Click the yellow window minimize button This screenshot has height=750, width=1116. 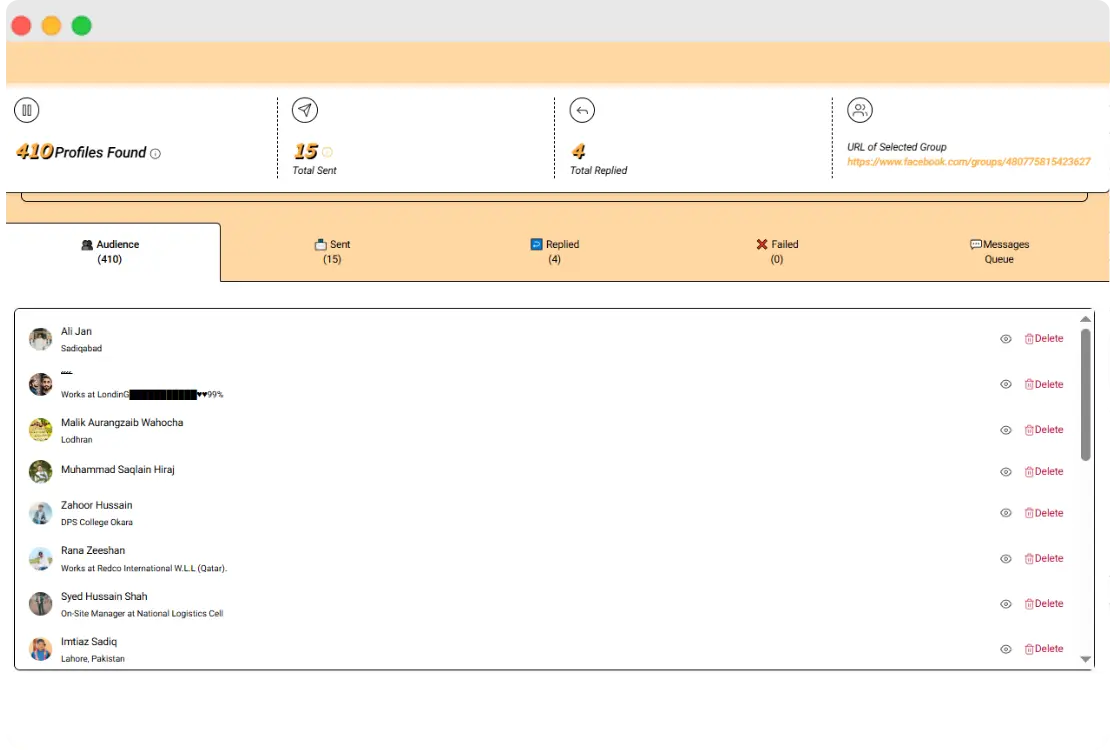point(51,26)
